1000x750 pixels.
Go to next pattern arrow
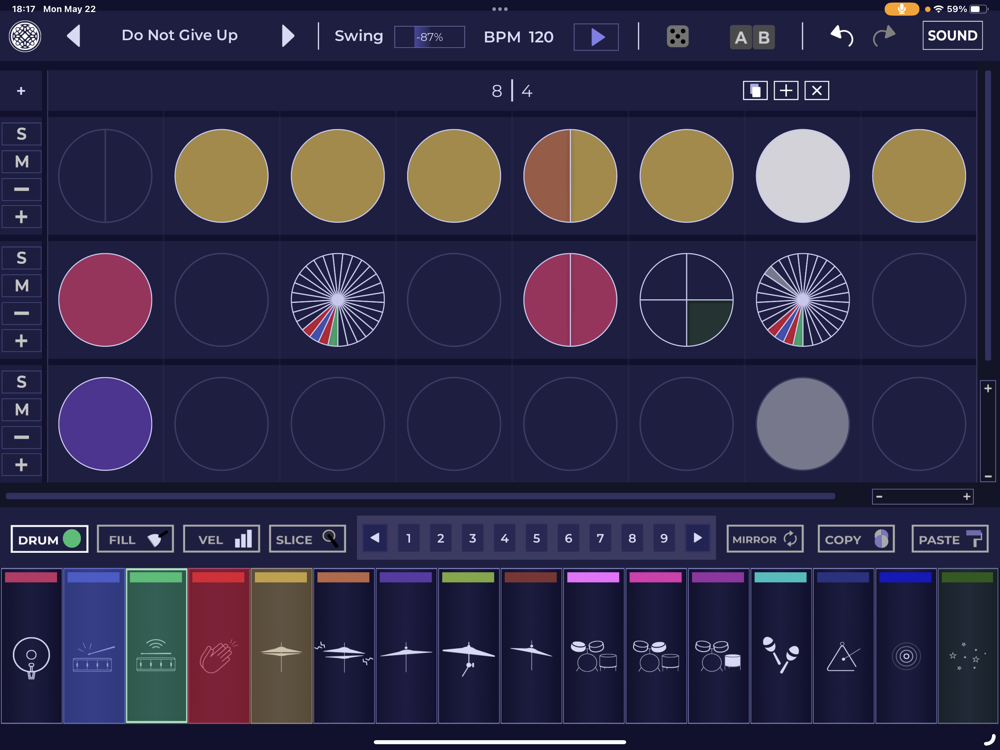point(288,36)
